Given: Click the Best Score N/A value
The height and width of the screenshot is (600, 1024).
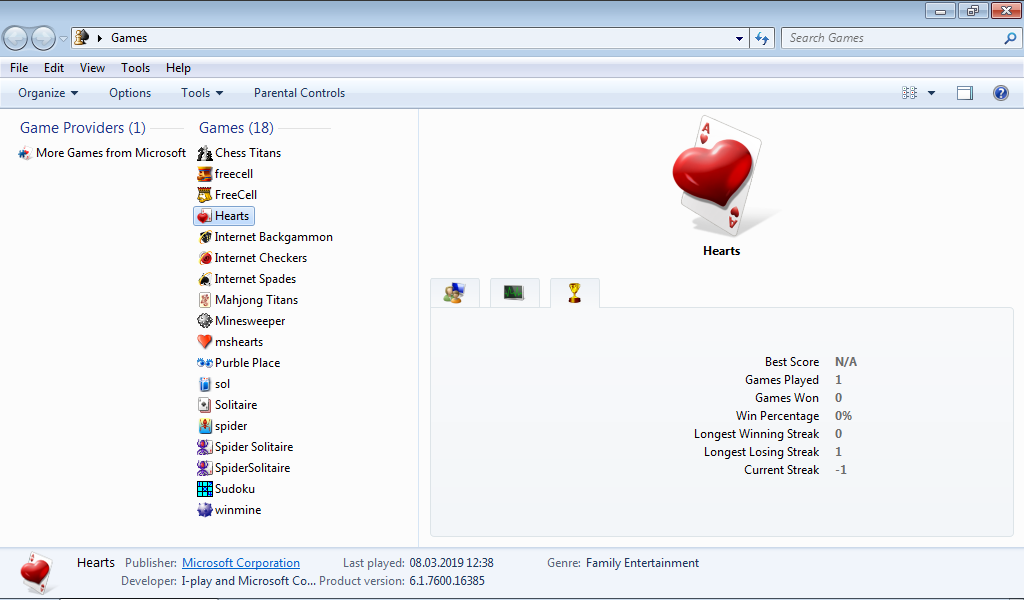Looking at the screenshot, I should tap(846, 362).
